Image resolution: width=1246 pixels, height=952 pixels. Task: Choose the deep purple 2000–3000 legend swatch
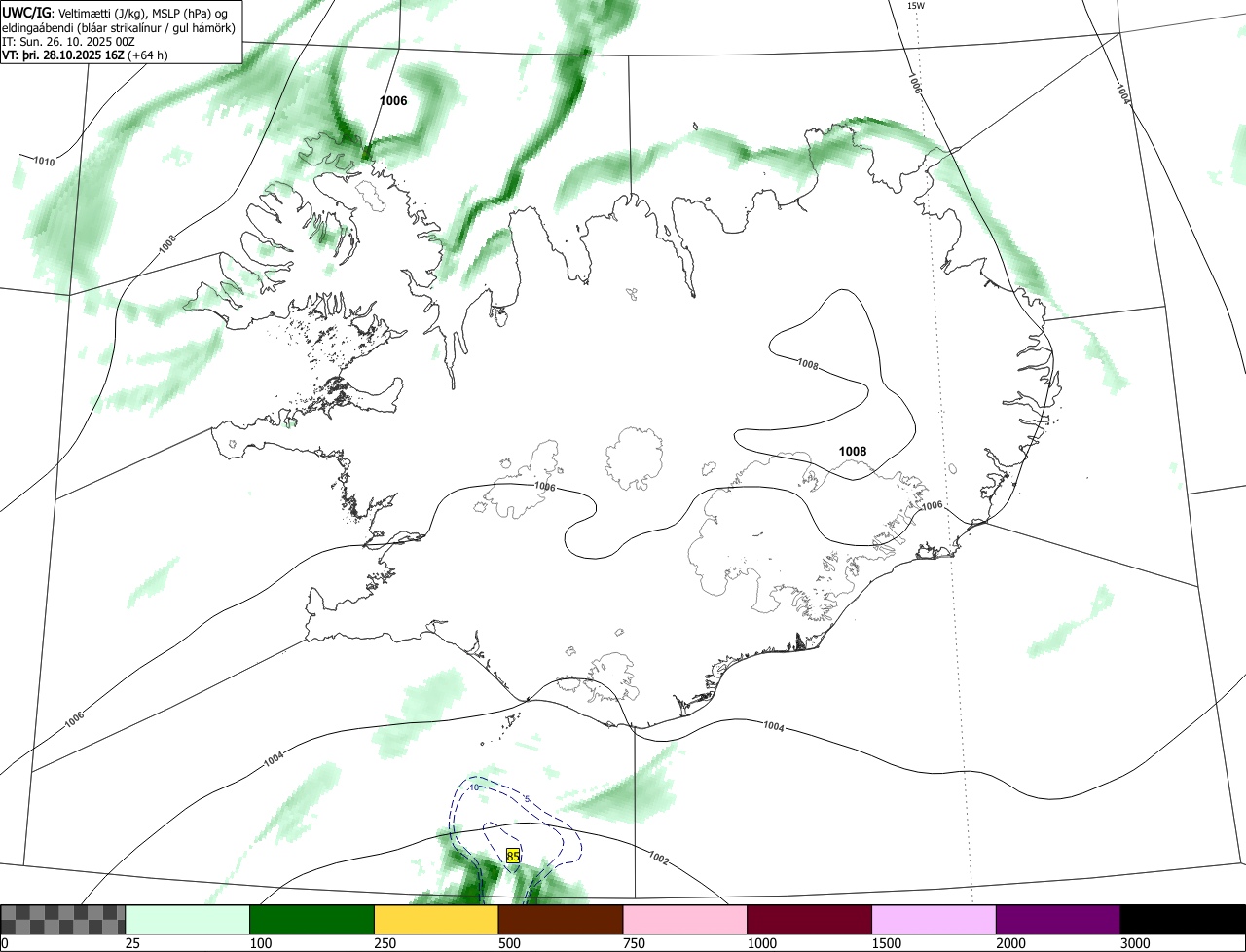click(x=1058, y=920)
